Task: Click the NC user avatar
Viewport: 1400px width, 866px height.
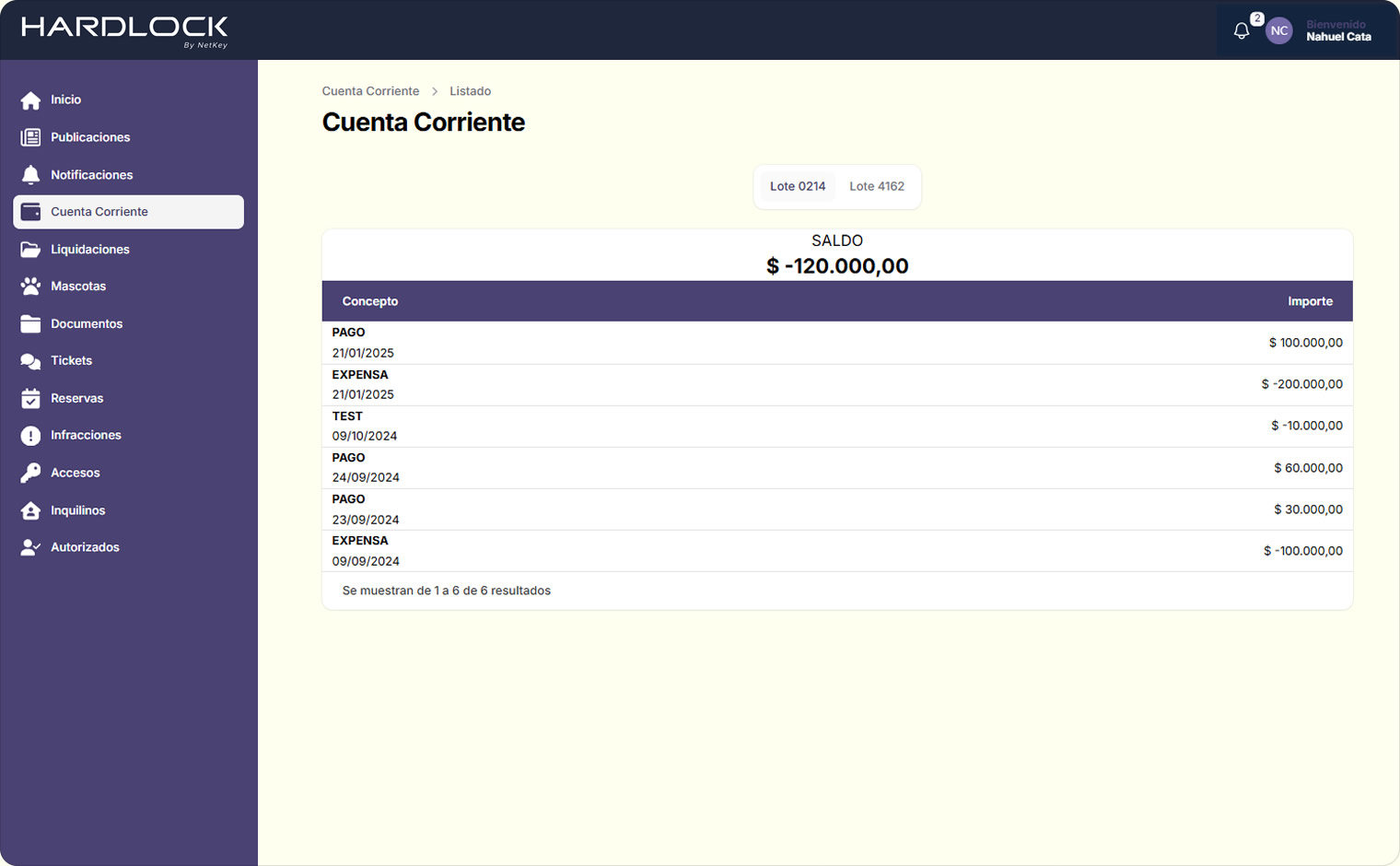Action: tap(1278, 31)
